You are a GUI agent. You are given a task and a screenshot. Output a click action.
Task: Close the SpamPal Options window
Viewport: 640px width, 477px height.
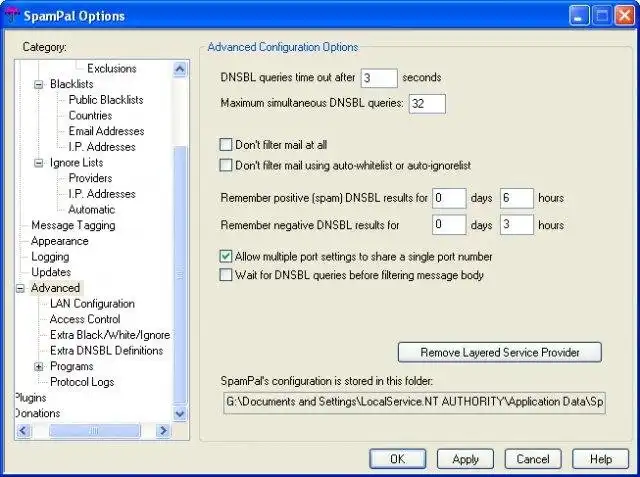pyautogui.click(x=624, y=16)
